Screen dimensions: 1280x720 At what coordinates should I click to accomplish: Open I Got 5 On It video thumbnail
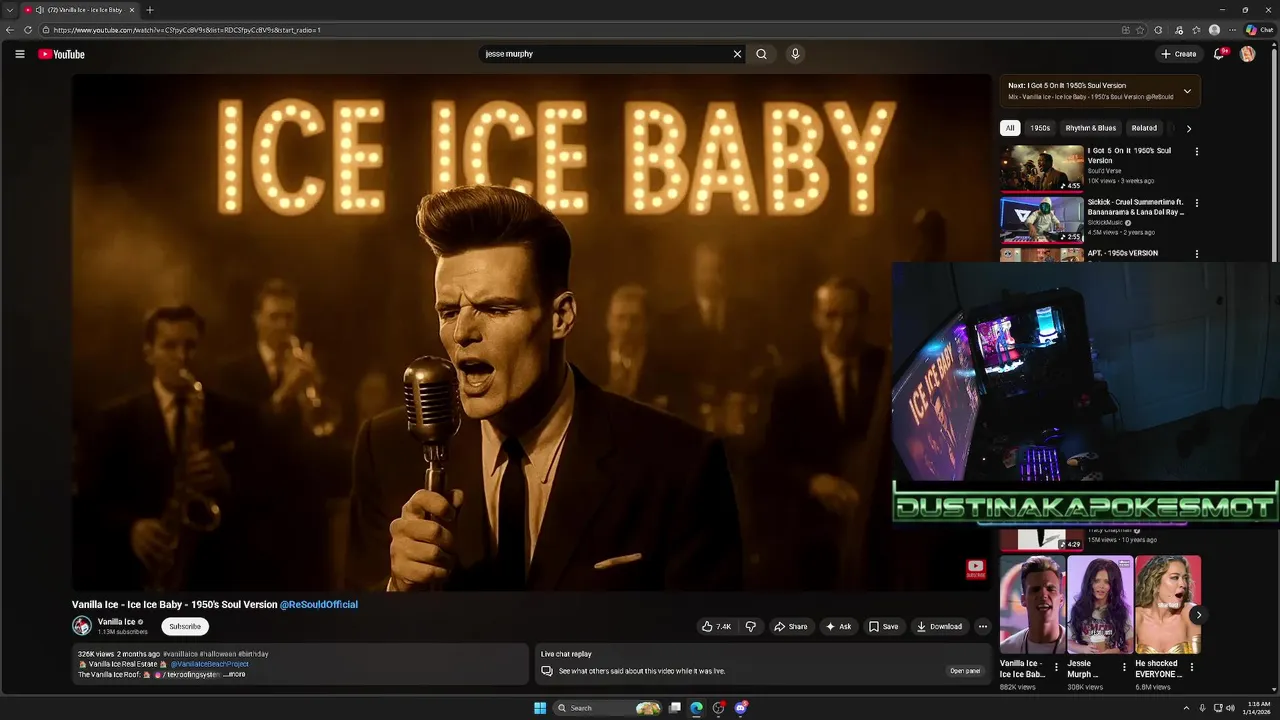(x=1042, y=168)
